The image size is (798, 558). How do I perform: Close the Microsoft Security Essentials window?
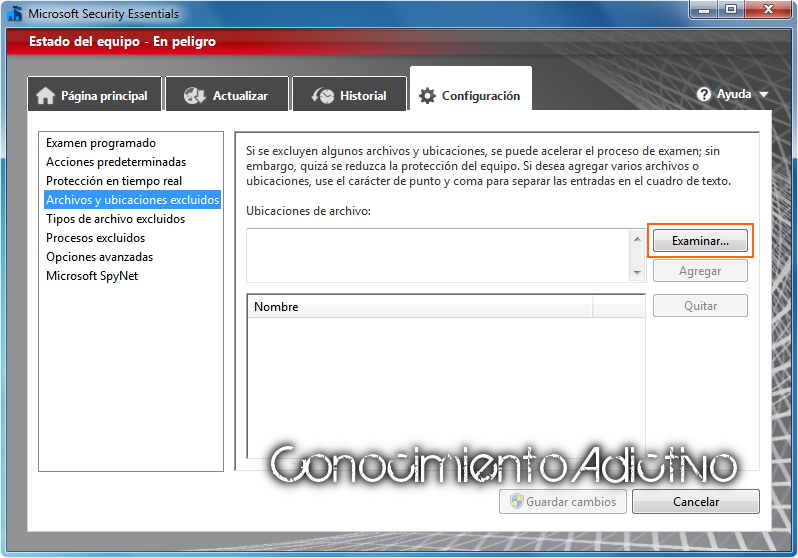768,10
